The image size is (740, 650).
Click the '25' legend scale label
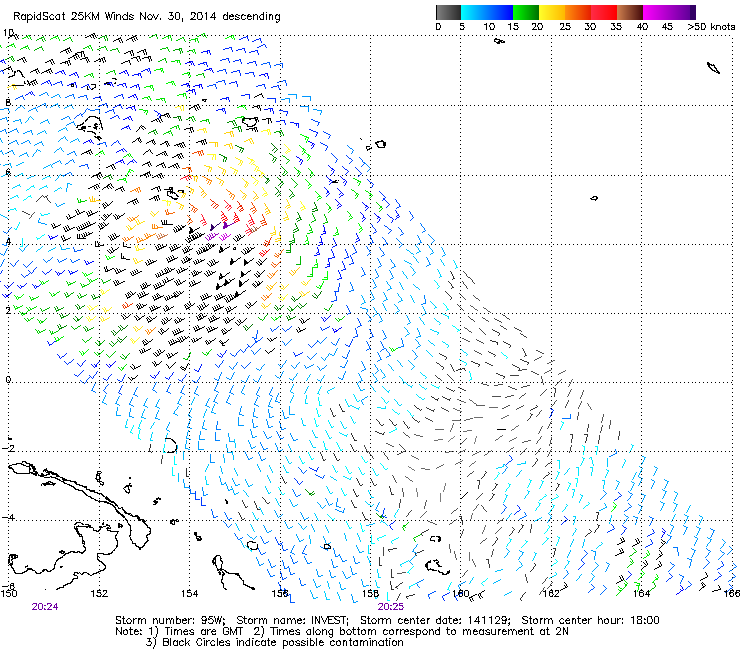565,27
